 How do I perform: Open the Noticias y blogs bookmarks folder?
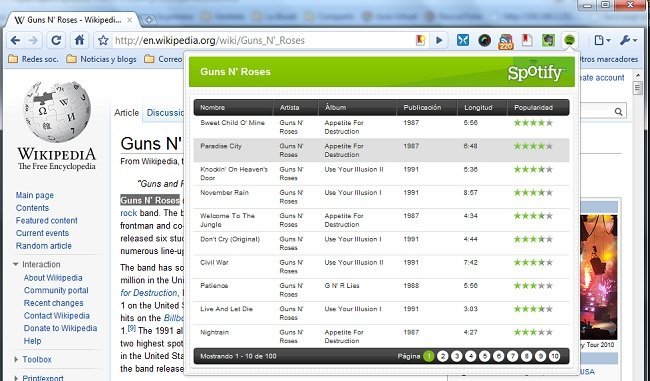tap(102, 59)
